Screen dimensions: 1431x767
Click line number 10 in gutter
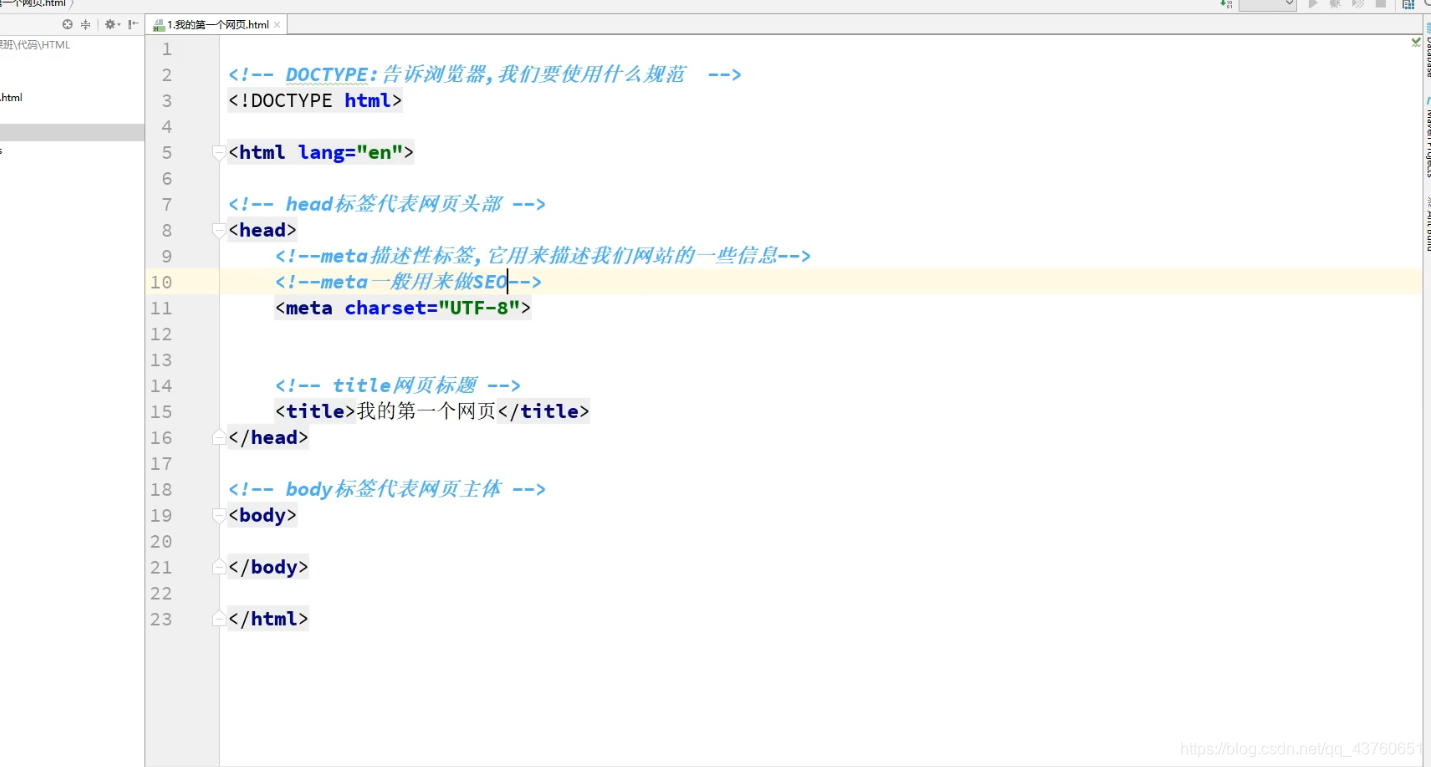161,283
